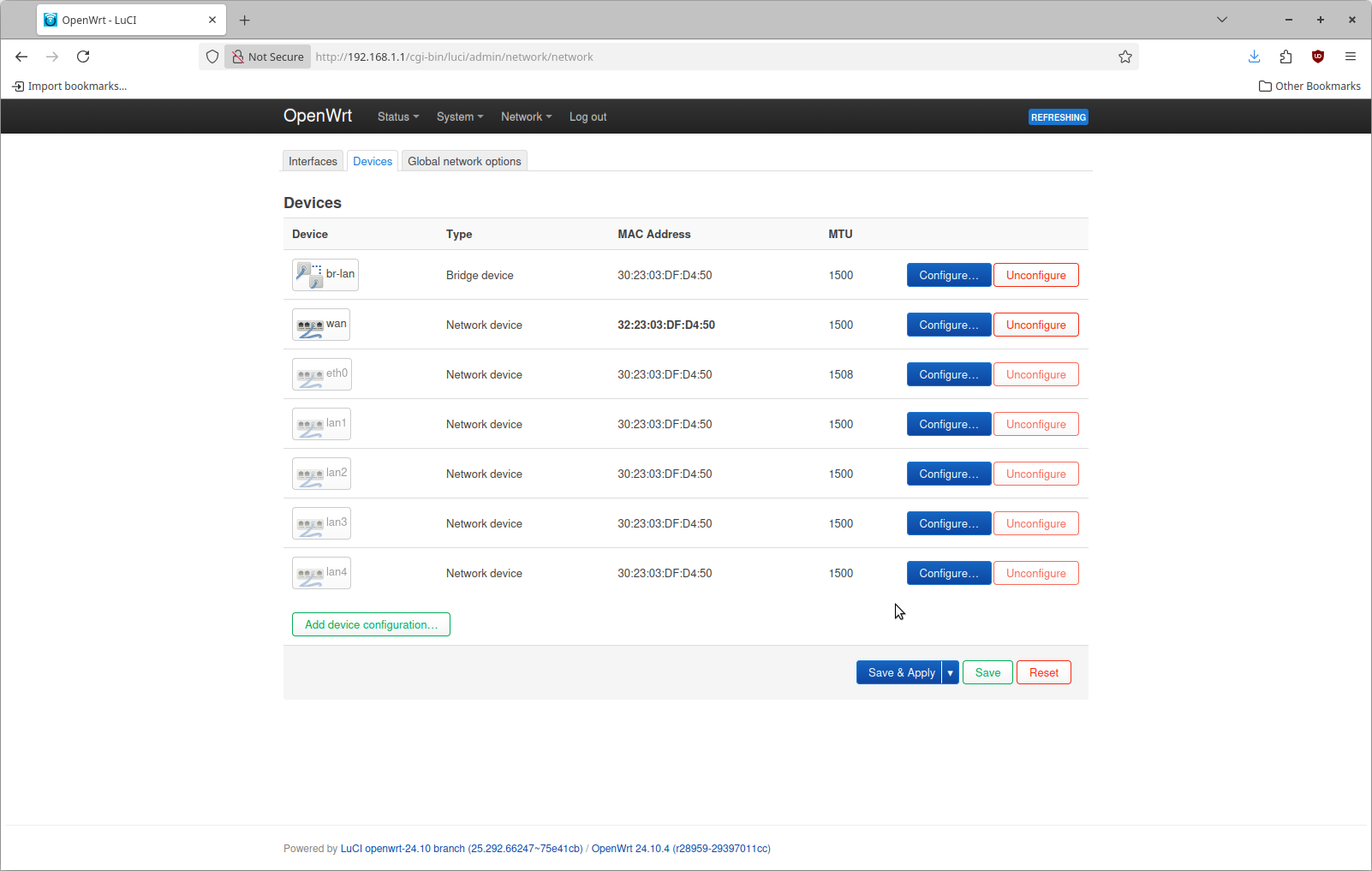Open the uBlock Origin extension icon
1372x871 pixels.
[1317, 57]
